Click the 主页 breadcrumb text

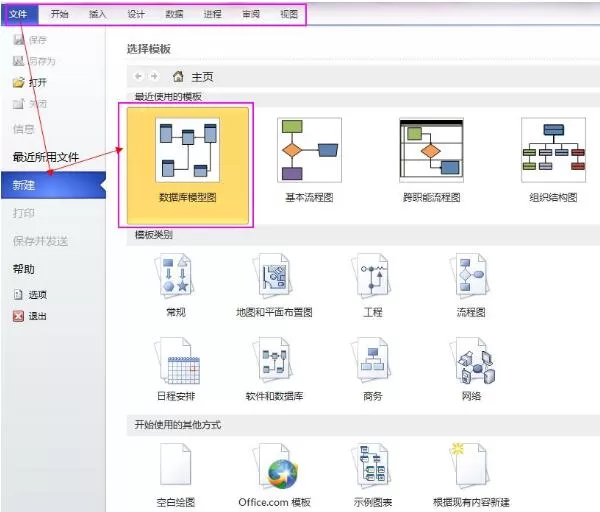(202, 77)
